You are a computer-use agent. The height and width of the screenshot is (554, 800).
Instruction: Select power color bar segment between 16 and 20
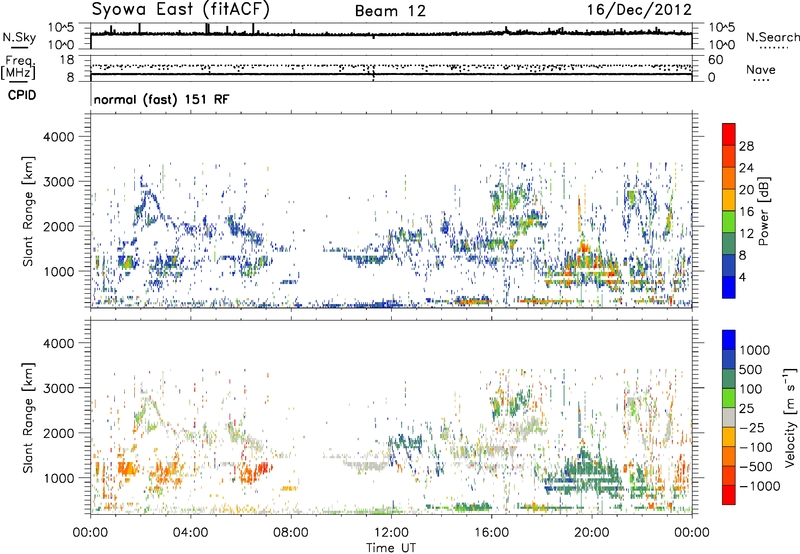click(729, 200)
